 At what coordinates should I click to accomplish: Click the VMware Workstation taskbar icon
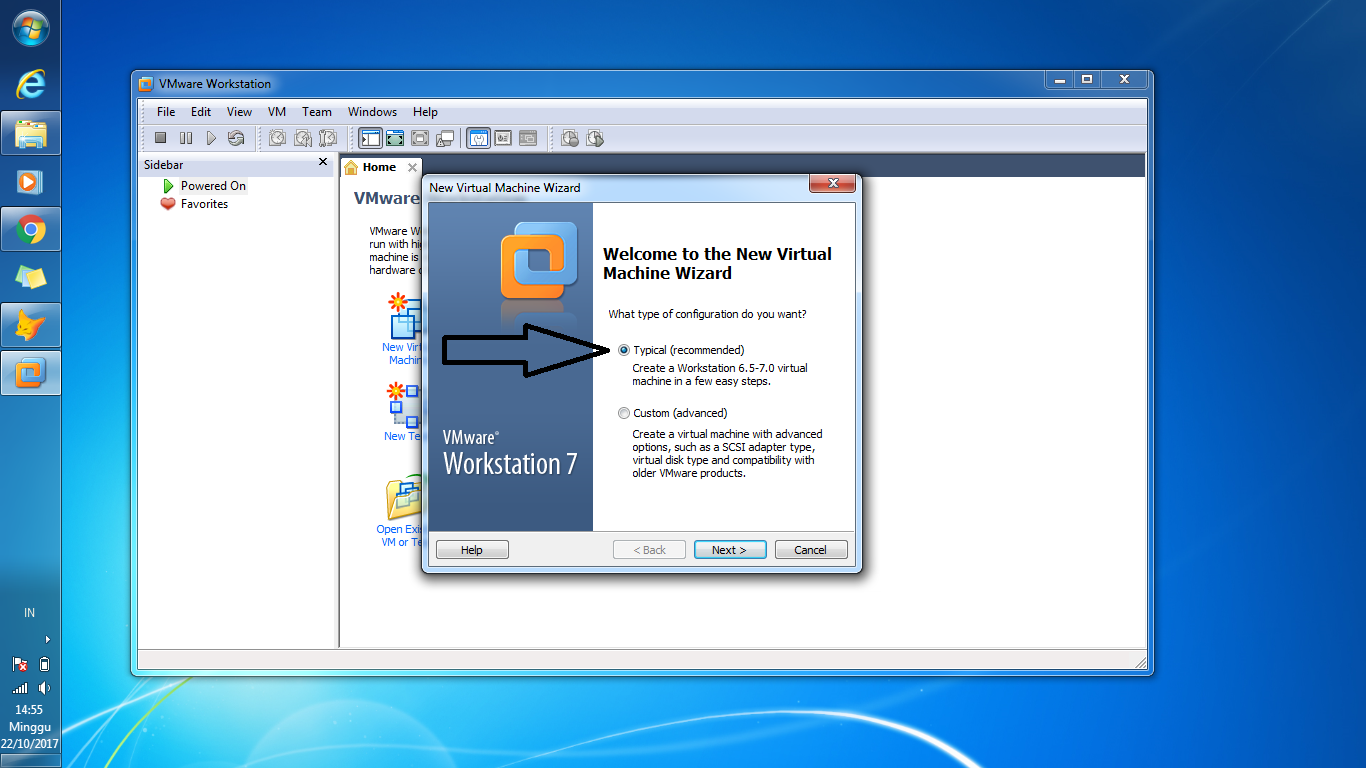(x=31, y=373)
